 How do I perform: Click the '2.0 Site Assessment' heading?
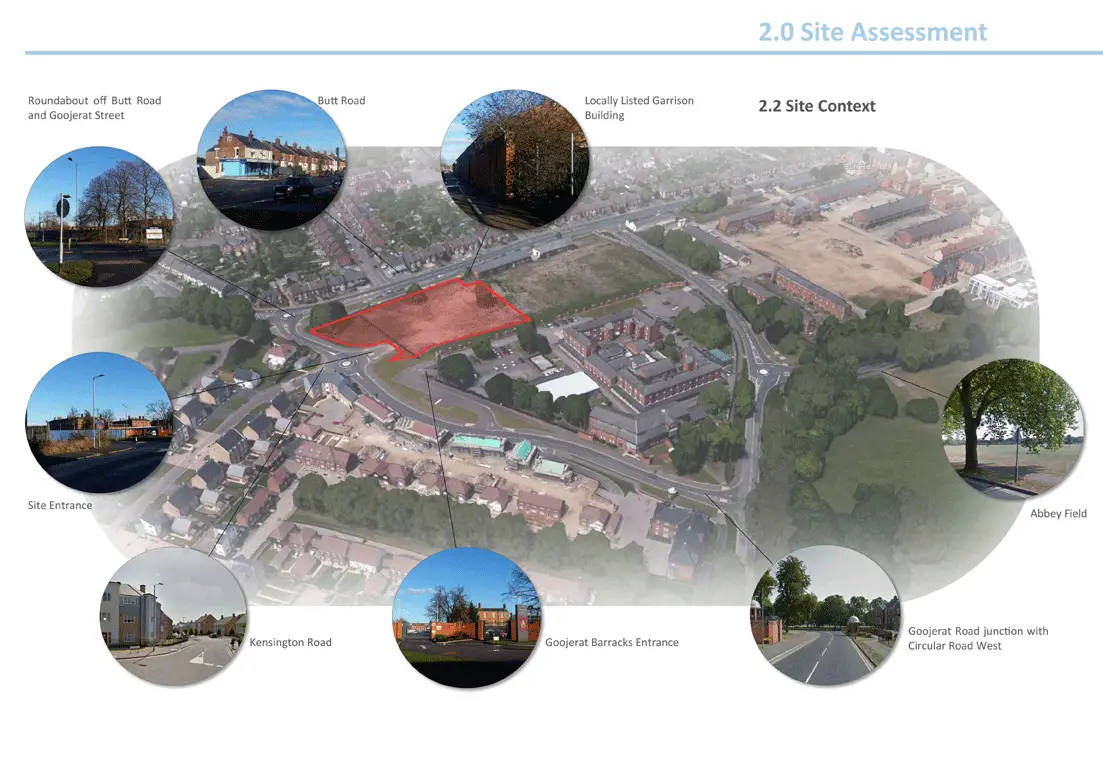pyautogui.click(x=872, y=32)
